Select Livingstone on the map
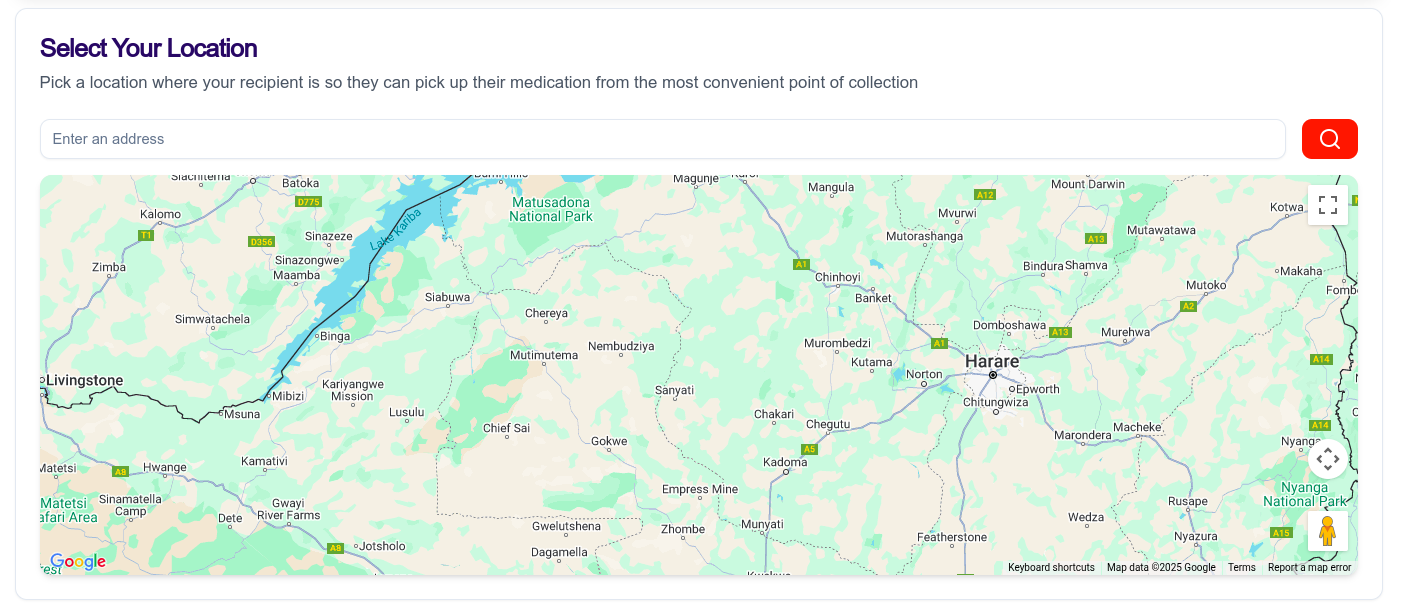This screenshot has height=614, width=1410. point(84,380)
